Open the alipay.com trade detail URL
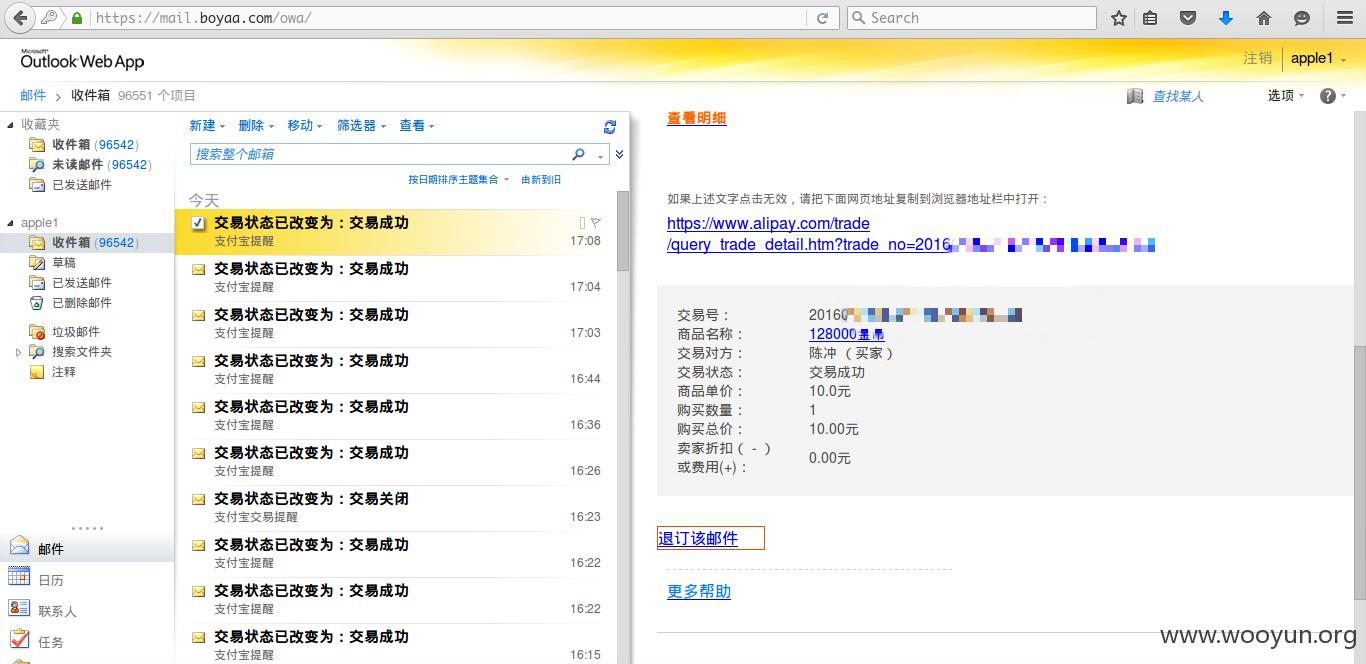 click(808, 234)
